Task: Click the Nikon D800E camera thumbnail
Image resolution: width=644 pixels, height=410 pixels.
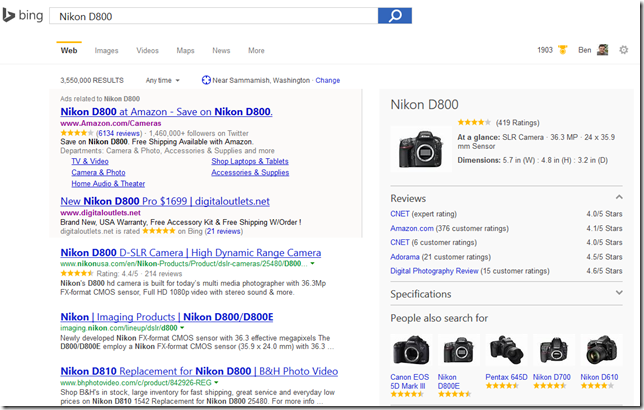Action: tap(458, 350)
